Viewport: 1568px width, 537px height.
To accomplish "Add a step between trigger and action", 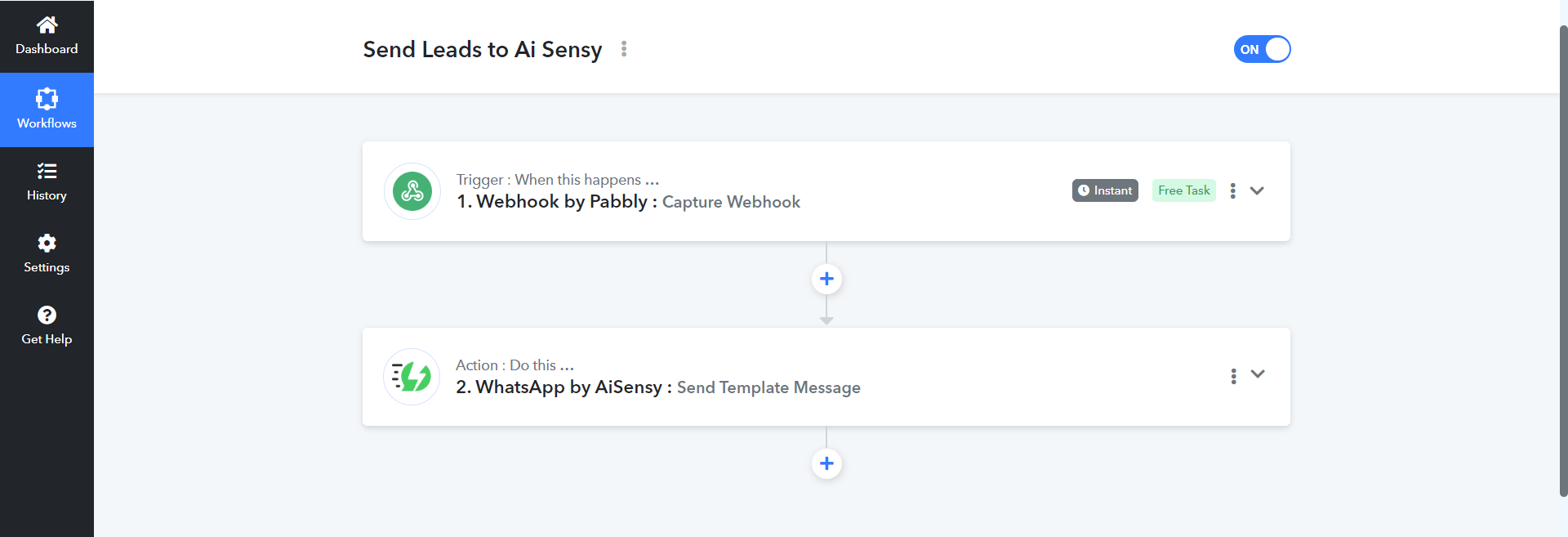I will pyautogui.click(x=826, y=279).
